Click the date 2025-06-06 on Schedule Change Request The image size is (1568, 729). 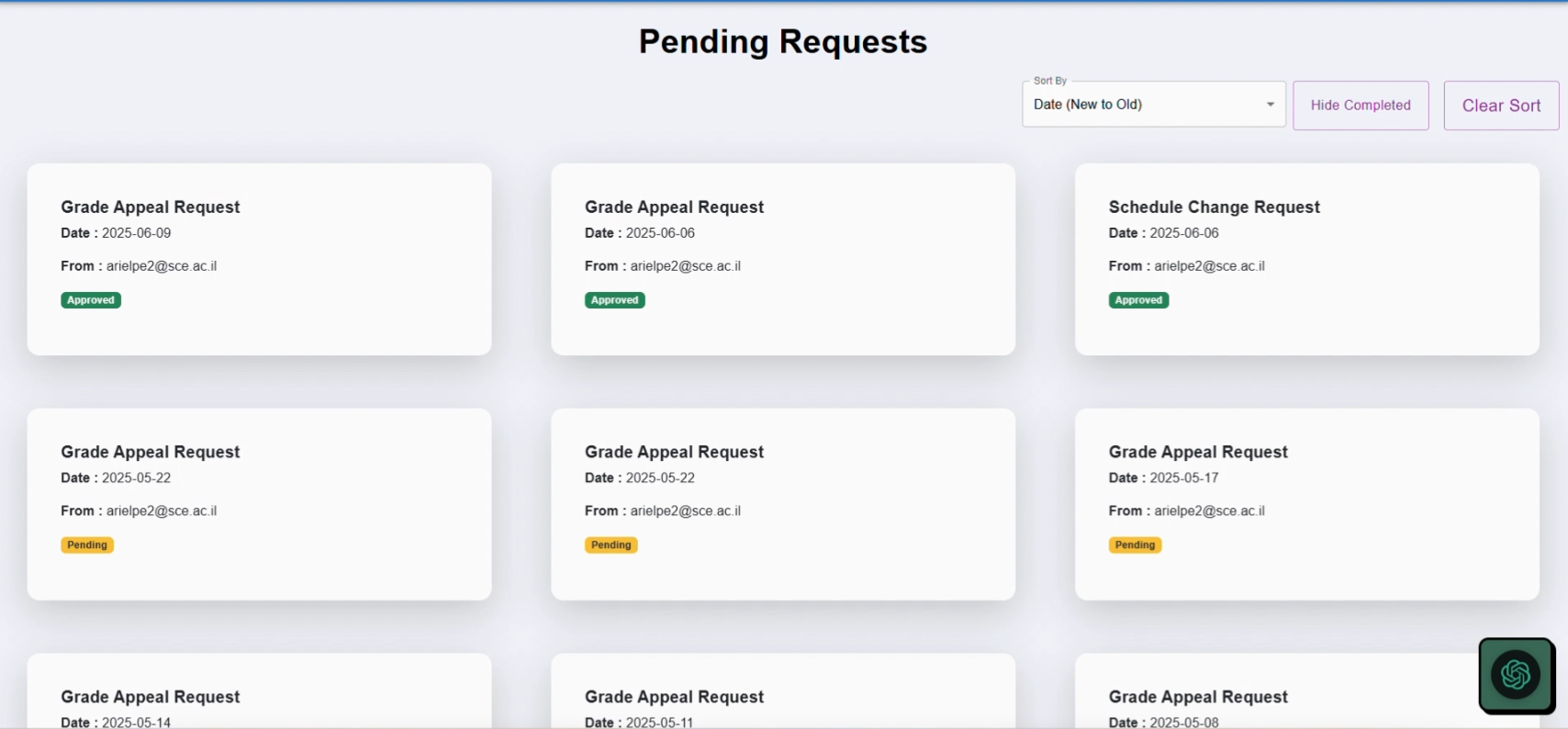coord(1183,233)
